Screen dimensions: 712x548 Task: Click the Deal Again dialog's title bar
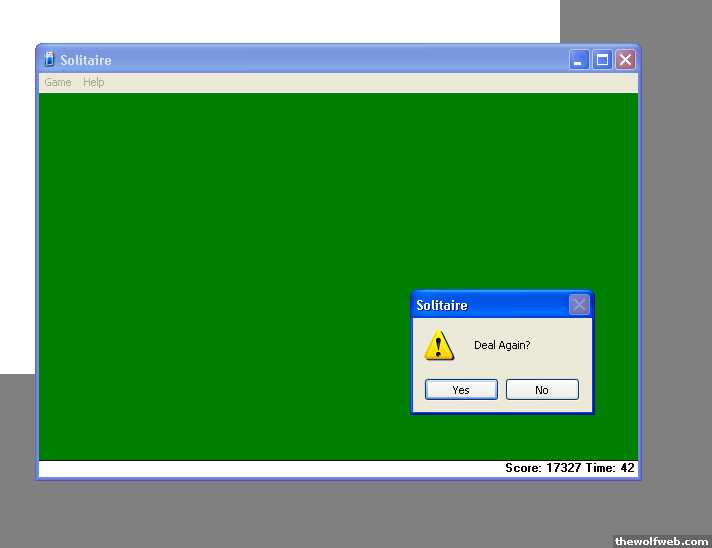(x=500, y=305)
